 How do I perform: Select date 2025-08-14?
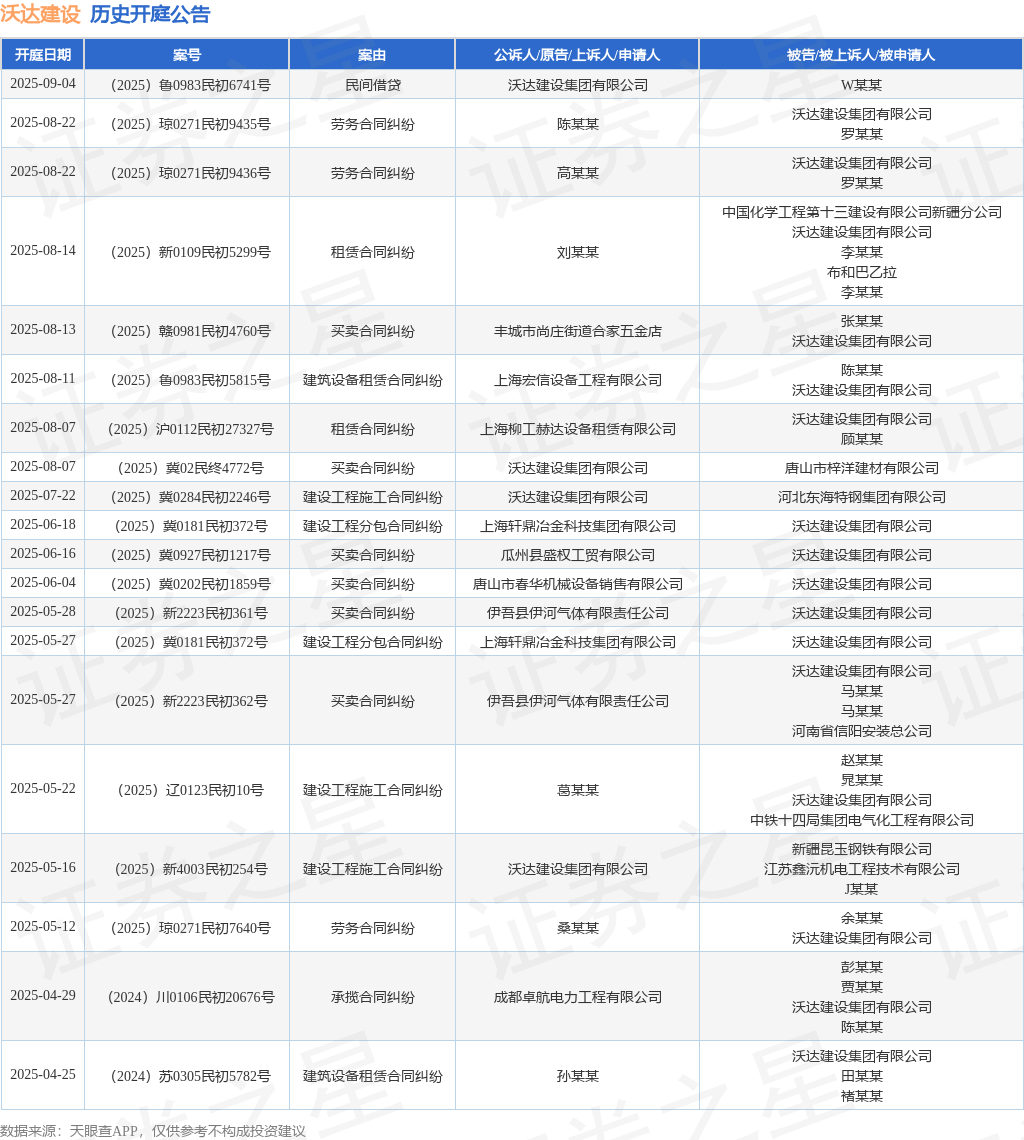(43, 250)
